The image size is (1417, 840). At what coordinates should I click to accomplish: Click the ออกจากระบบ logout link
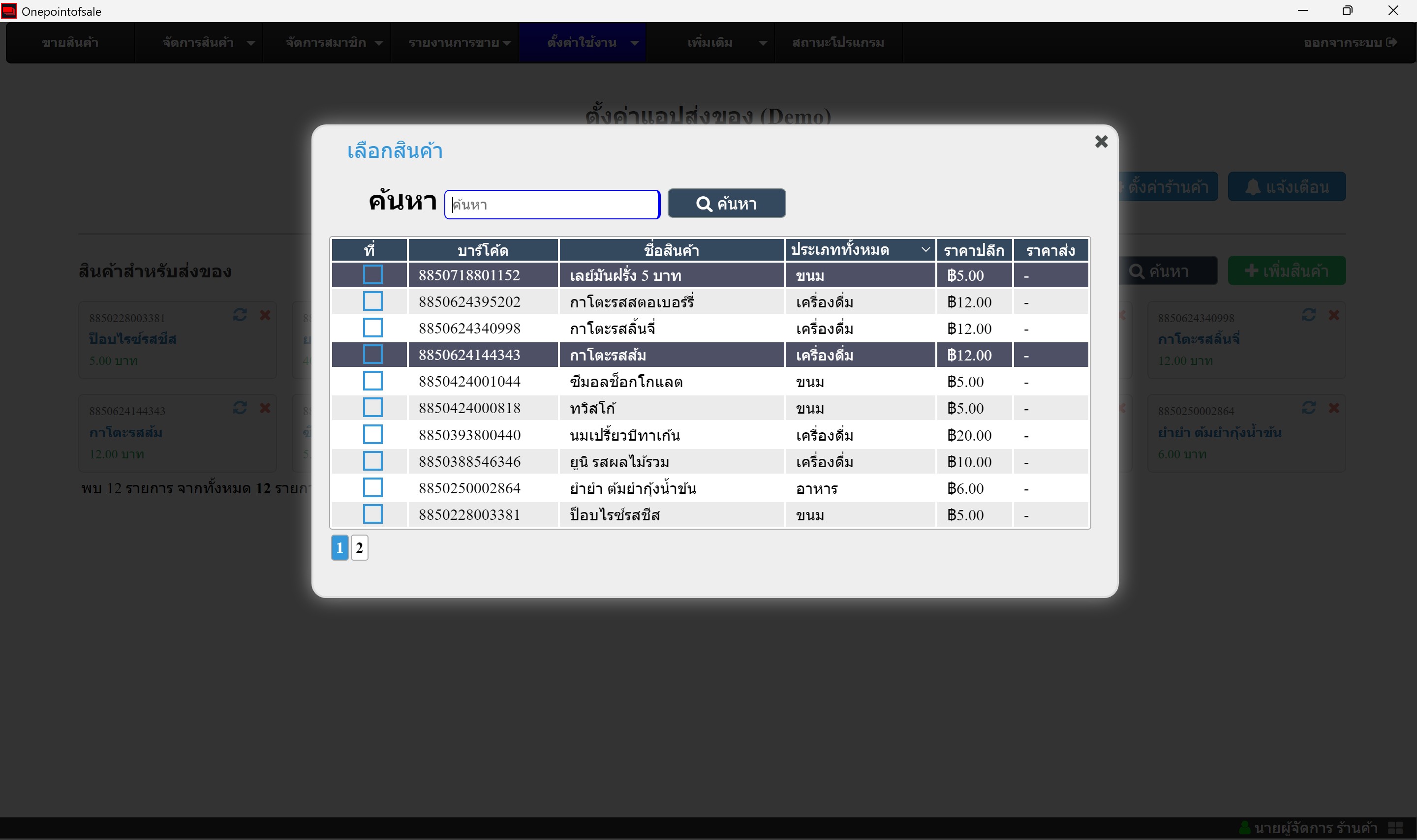(1350, 42)
